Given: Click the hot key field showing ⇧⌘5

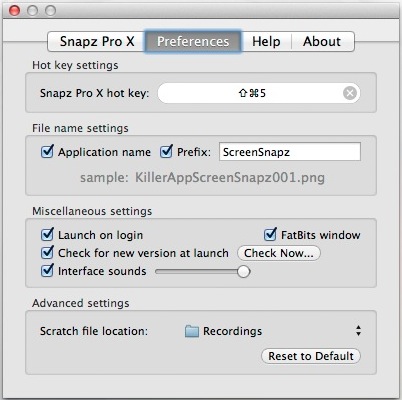Looking at the screenshot, I should [259, 93].
